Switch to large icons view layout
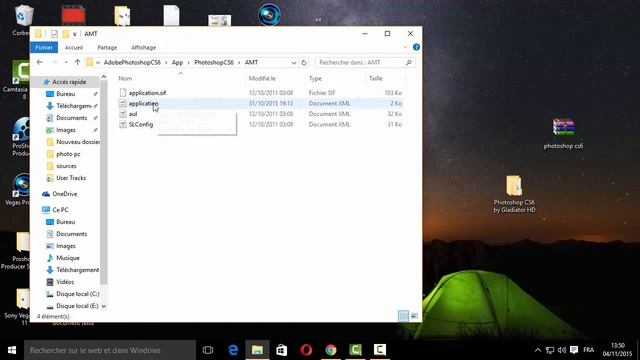The width and height of the screenshot is (640, 360). click(414, 316)
